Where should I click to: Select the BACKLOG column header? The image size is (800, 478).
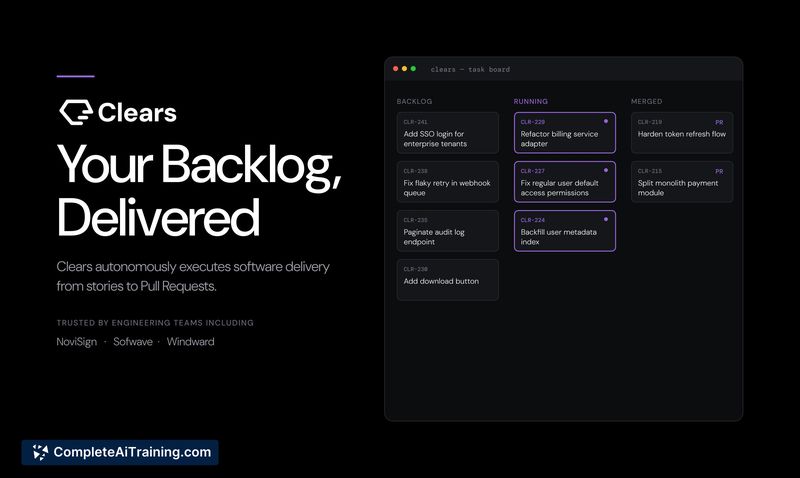[414, 102]
